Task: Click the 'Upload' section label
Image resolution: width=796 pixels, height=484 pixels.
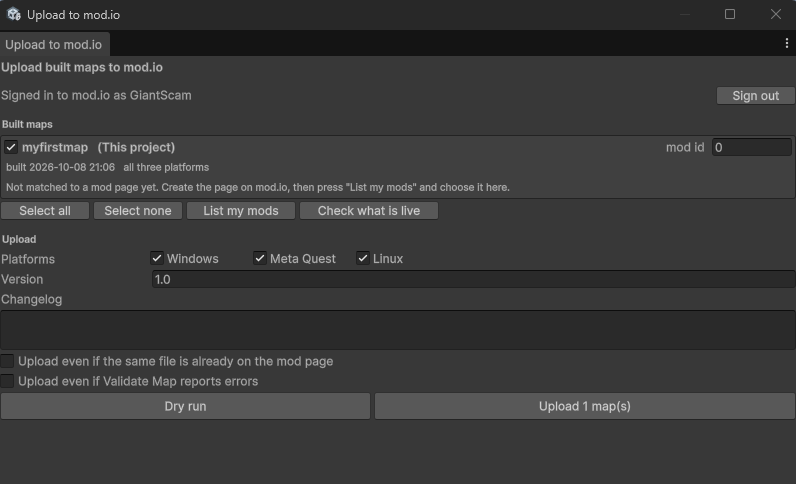Action: tap(19, 239)
